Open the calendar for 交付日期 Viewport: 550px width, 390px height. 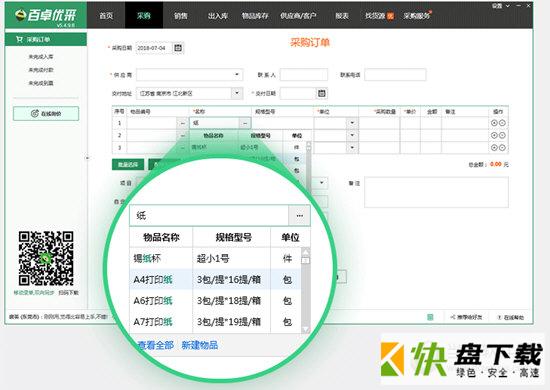(321, 93)
